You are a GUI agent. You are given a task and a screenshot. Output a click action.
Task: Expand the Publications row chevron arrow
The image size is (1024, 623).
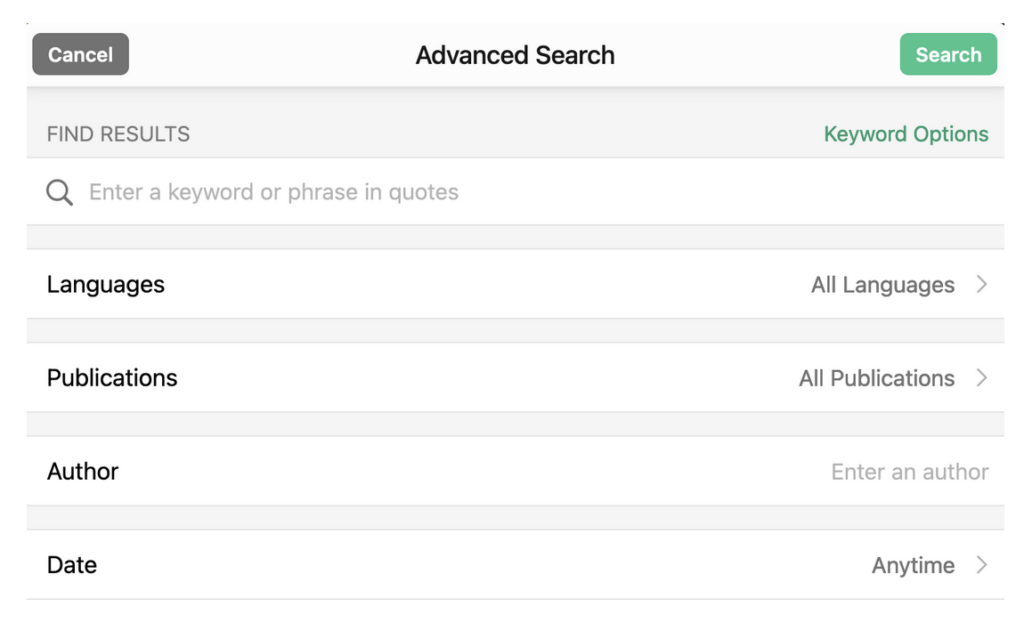click(982, 378)
